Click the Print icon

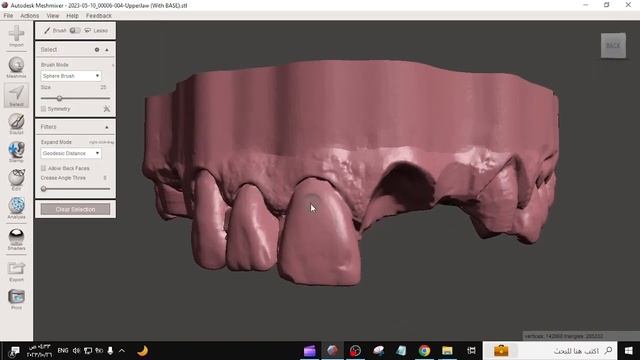16,299
